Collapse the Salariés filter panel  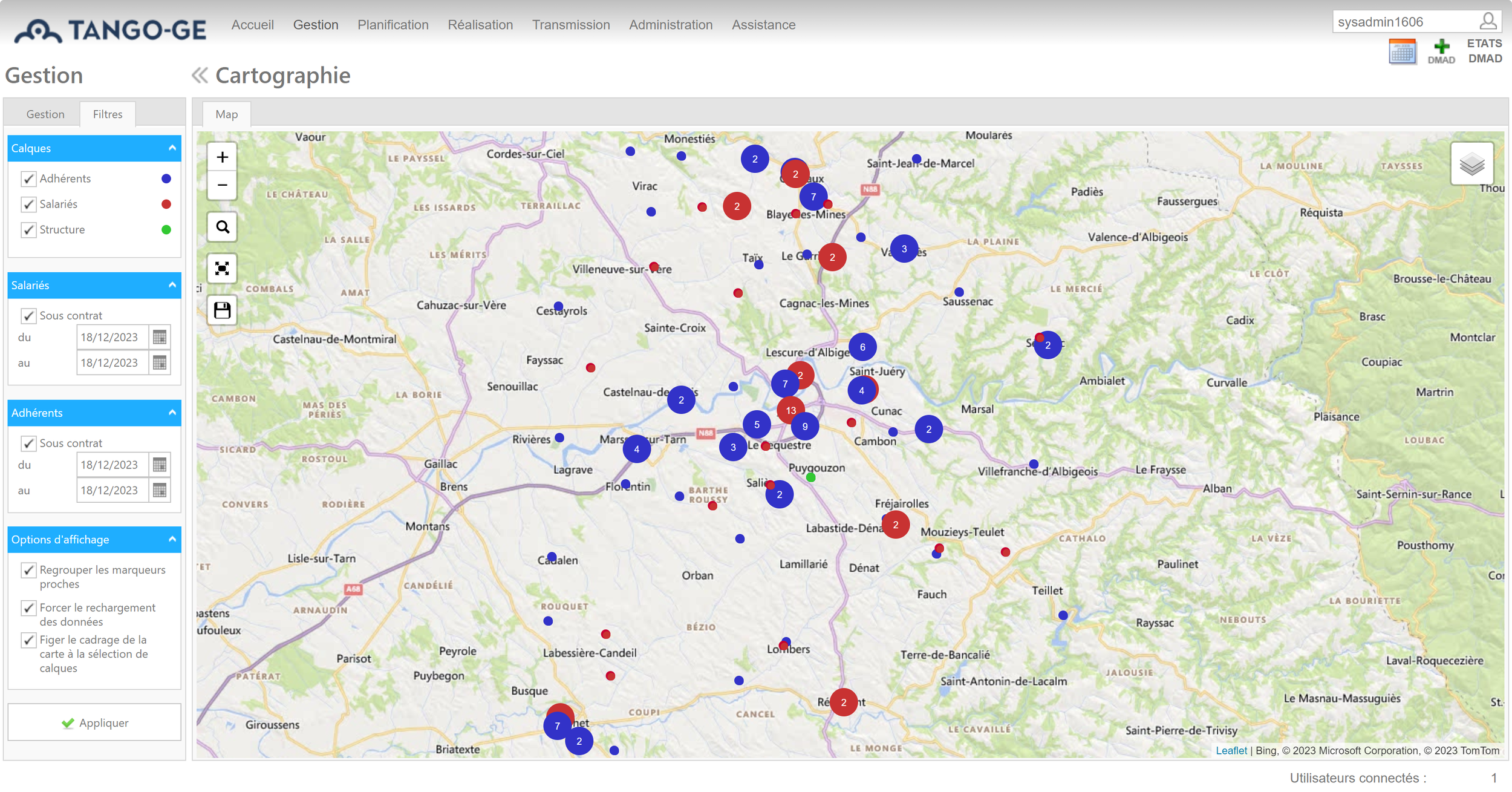coord(172,285)
